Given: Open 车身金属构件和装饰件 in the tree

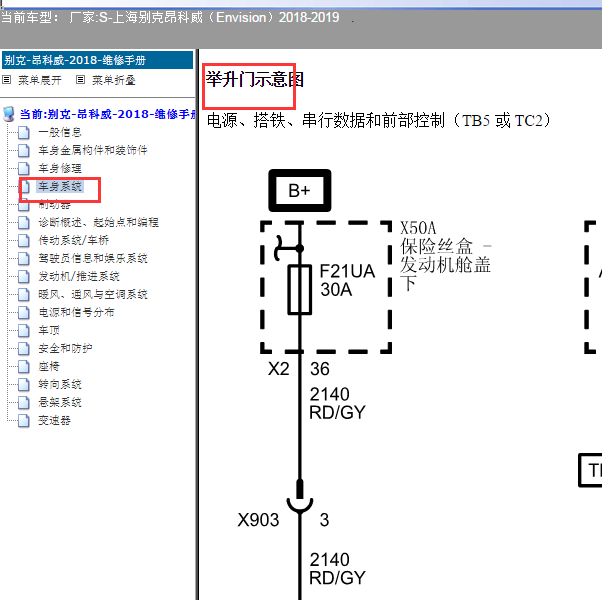Looking at the screenshot, I should click(93, 150).
